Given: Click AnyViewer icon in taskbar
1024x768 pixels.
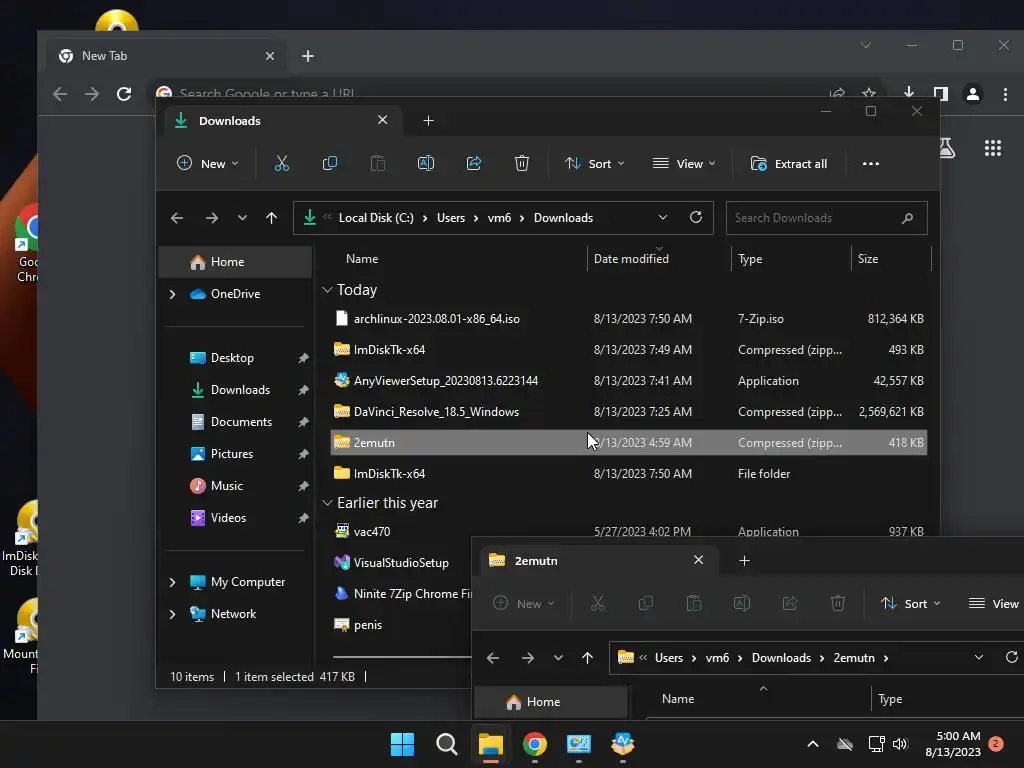Looking at the screenshot, I should point(623,744).
